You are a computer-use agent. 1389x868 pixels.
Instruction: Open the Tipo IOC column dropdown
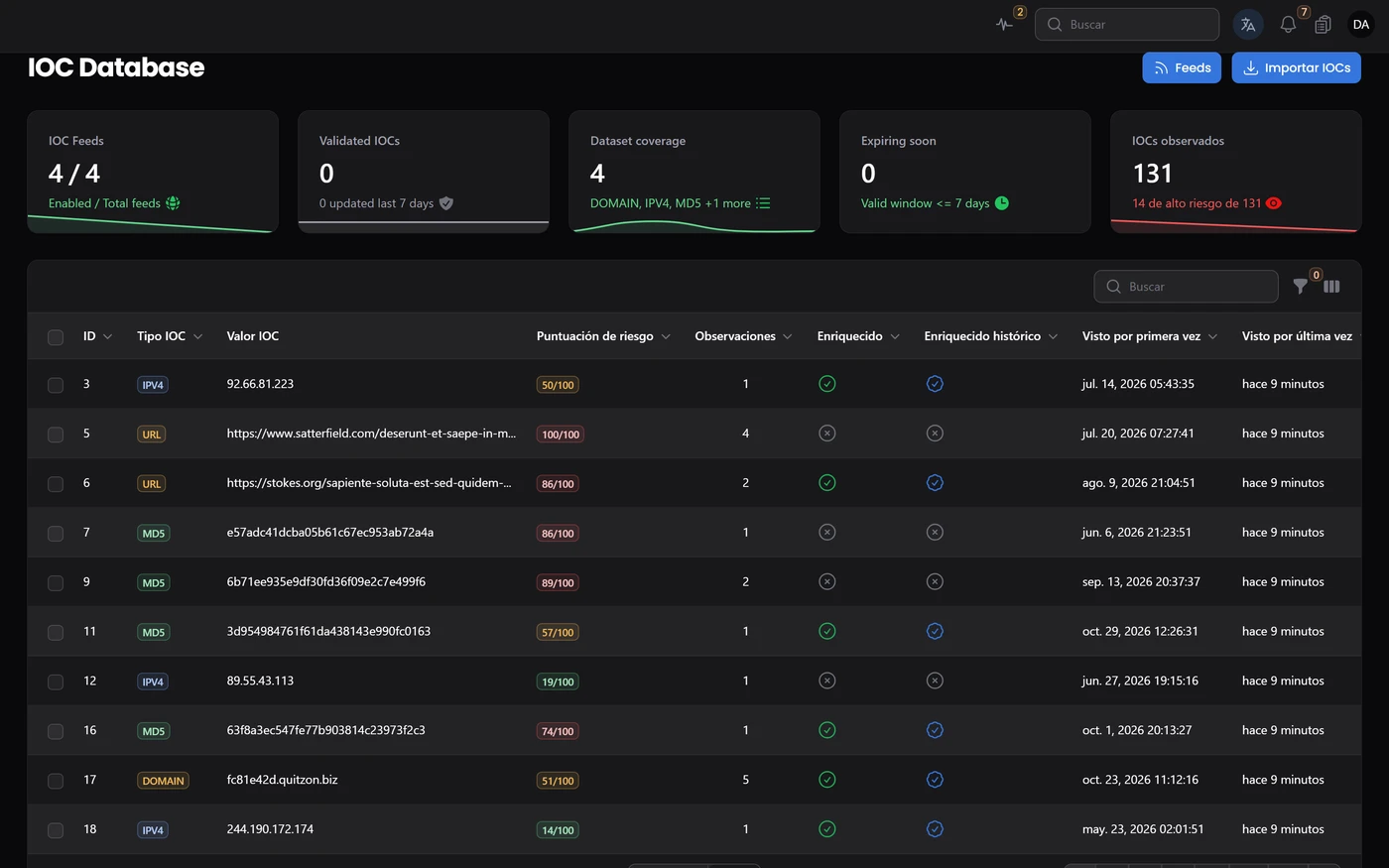(198, 337)
